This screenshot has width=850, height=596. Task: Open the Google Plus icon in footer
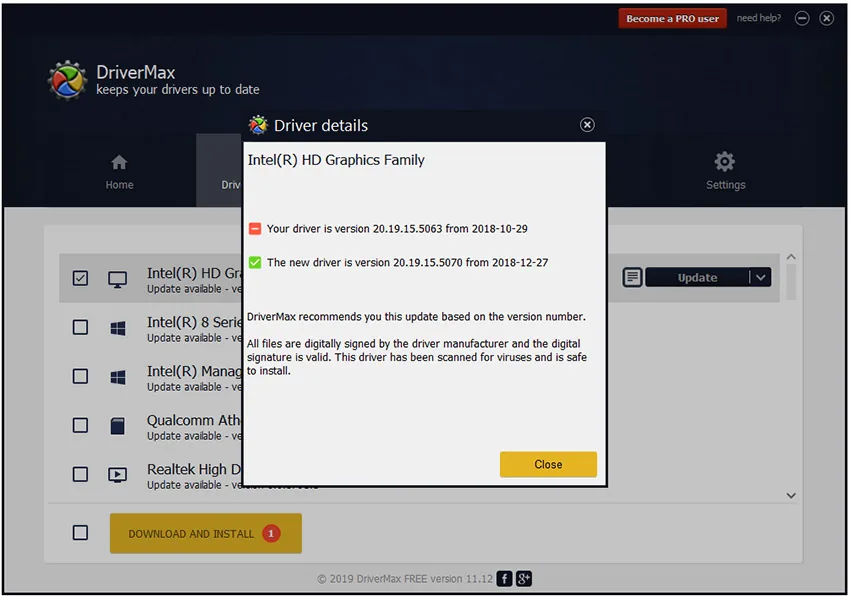524,579
